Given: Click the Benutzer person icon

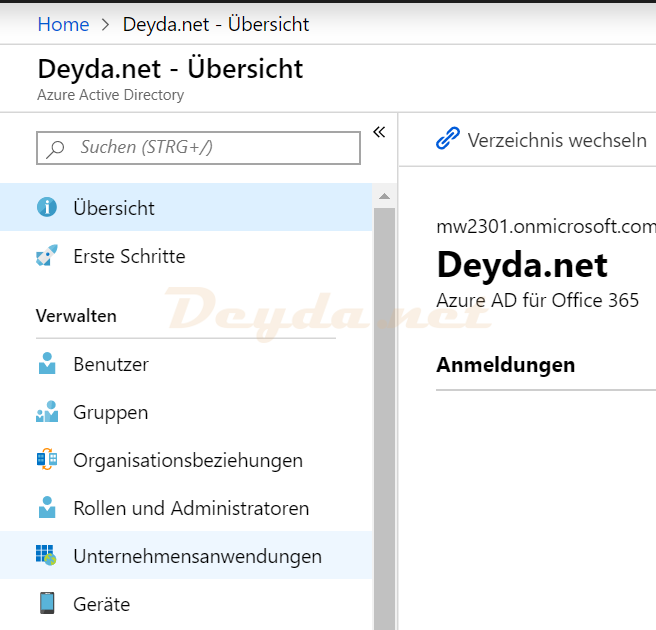Looking at the screenshot, I should 47,364.
